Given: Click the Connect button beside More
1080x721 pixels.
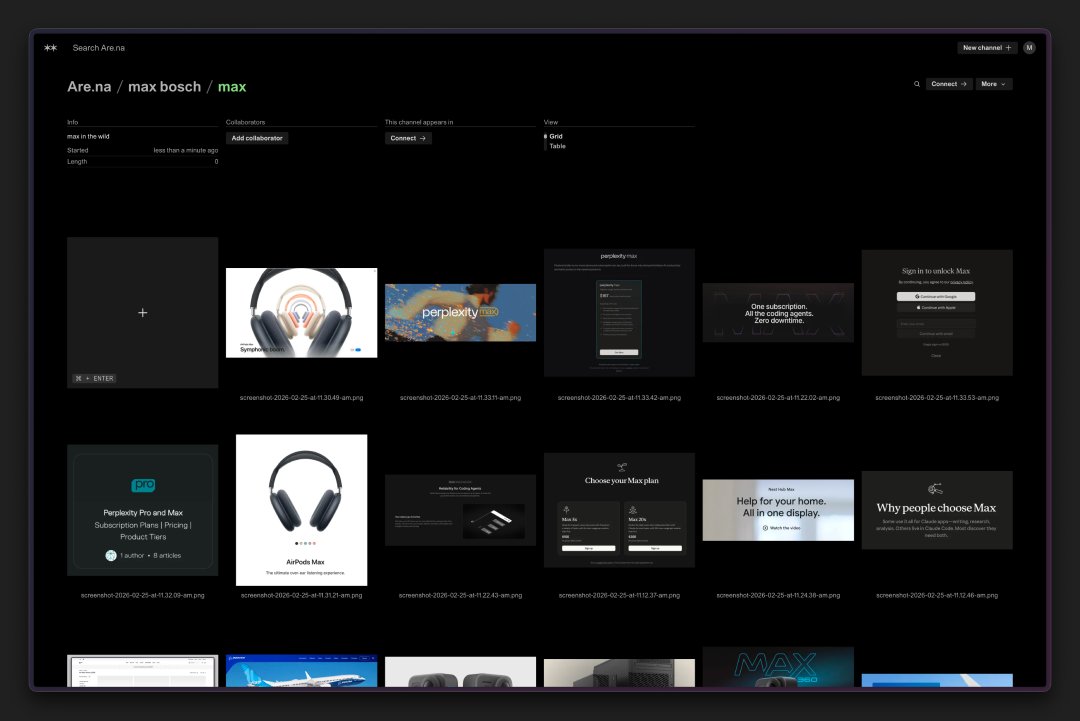Looking at the screenshot, I should point(948,84).
